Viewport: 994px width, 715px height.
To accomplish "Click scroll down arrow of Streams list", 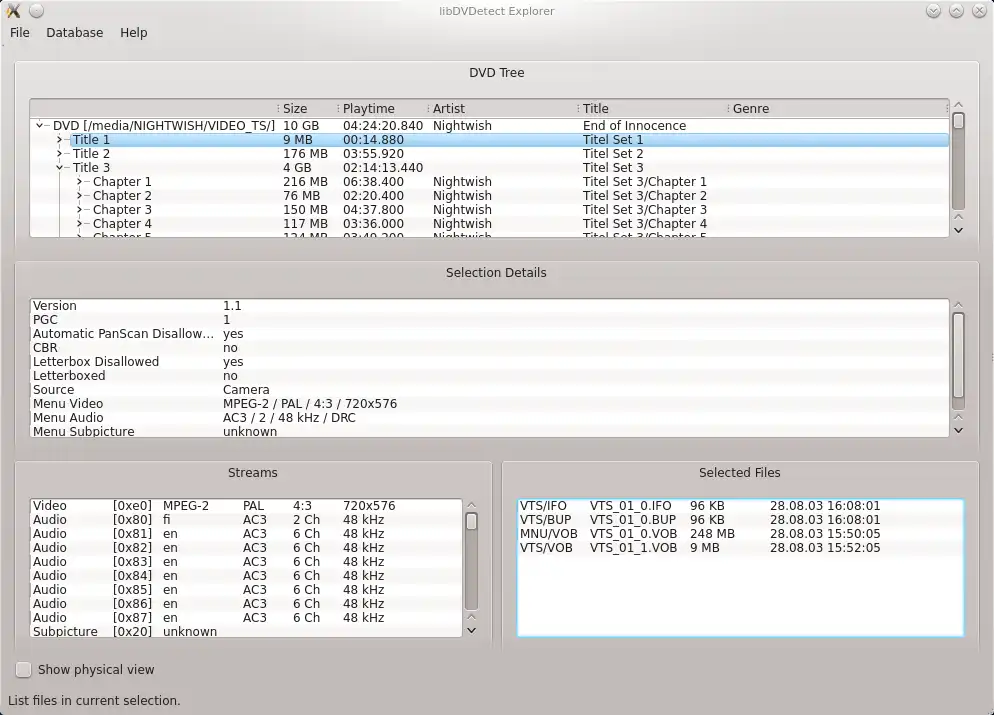I will click(471, 630).
